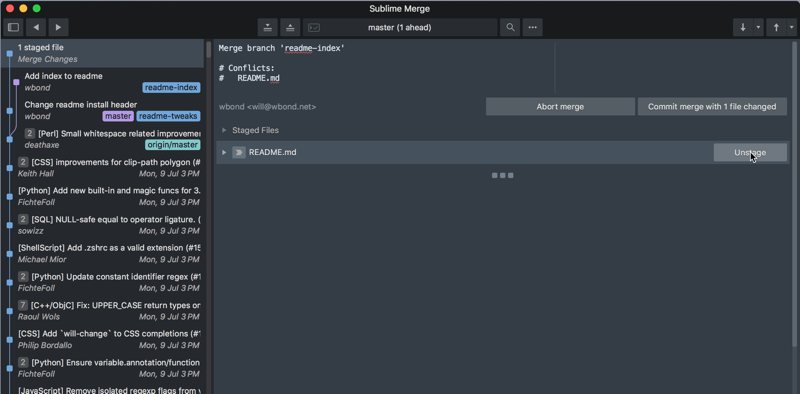Click the three-dot loading indicator below README.md
Viewport: 800px width, 394px height.
[x=503, y=176]
